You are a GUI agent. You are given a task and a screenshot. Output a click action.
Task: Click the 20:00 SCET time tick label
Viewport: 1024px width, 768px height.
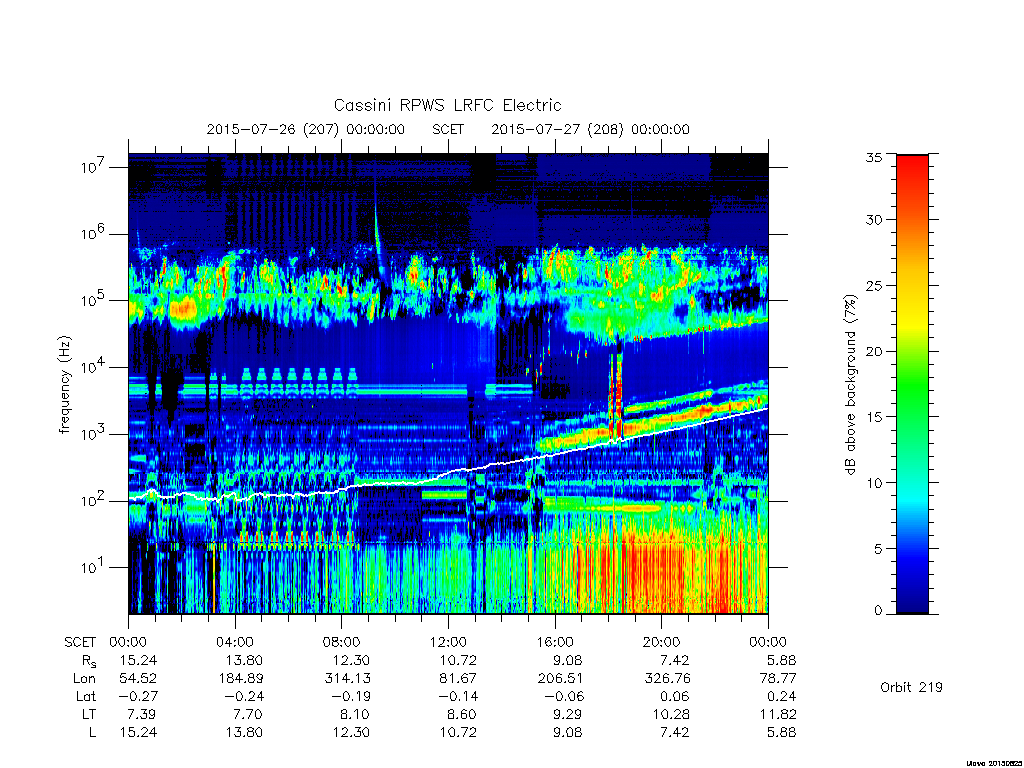click(x=662, y=642)
